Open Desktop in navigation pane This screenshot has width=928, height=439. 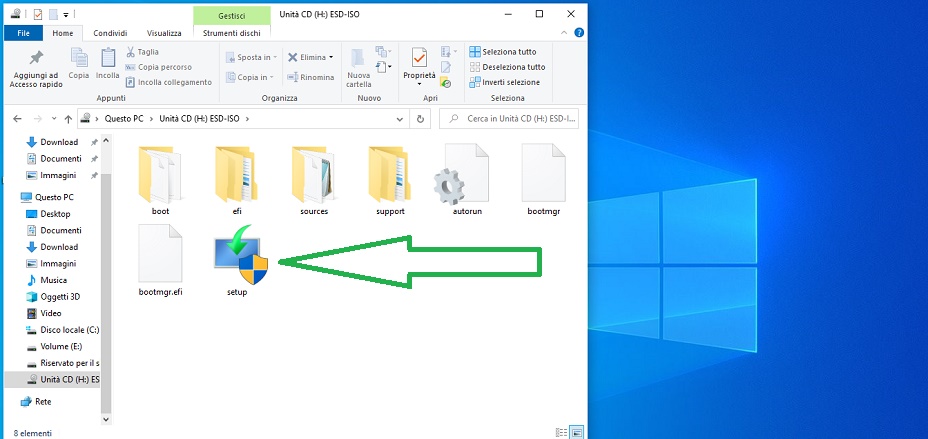click(55, 214)
